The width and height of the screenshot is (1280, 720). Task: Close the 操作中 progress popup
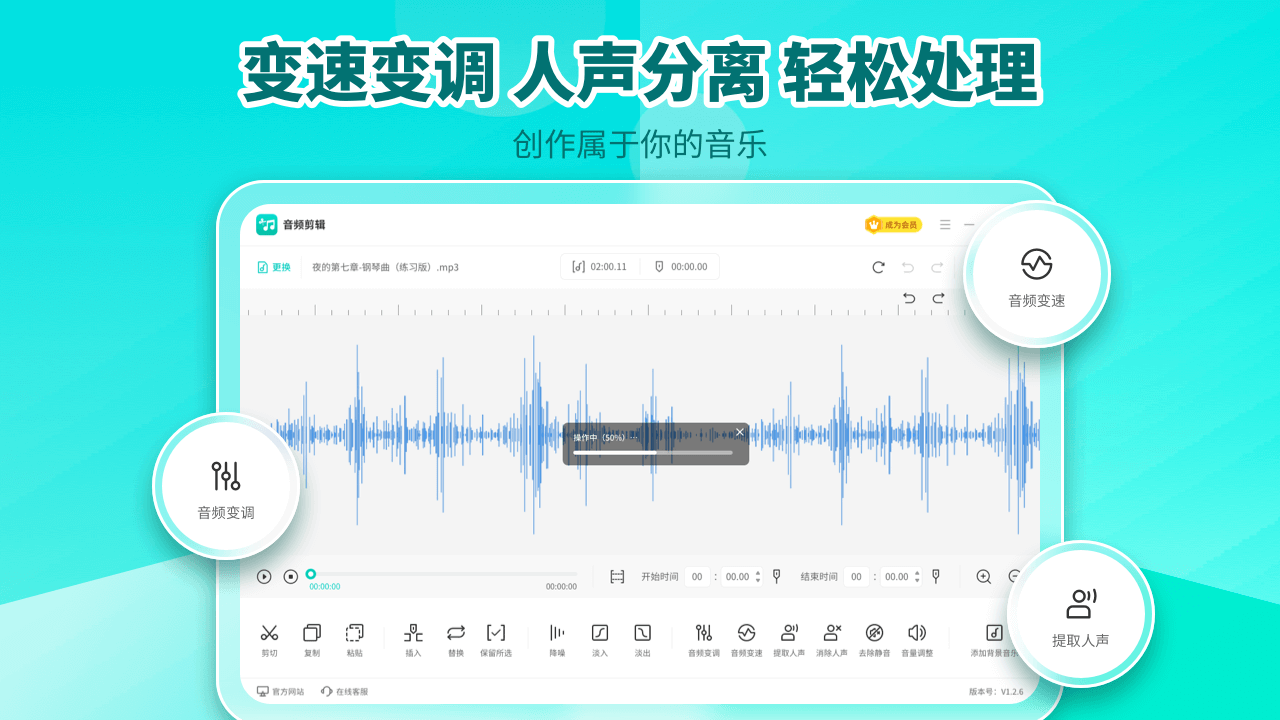(x=740, y=432)
